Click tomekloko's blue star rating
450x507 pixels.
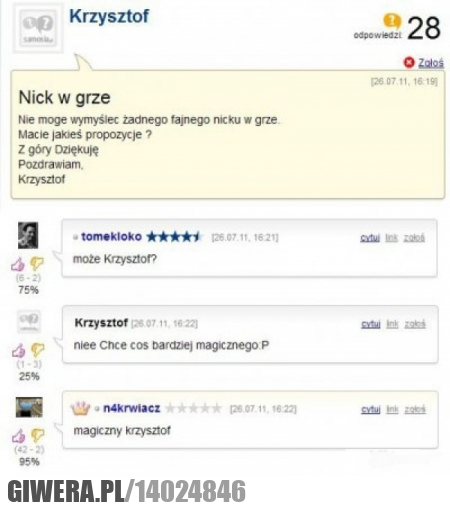coord(174,237)
